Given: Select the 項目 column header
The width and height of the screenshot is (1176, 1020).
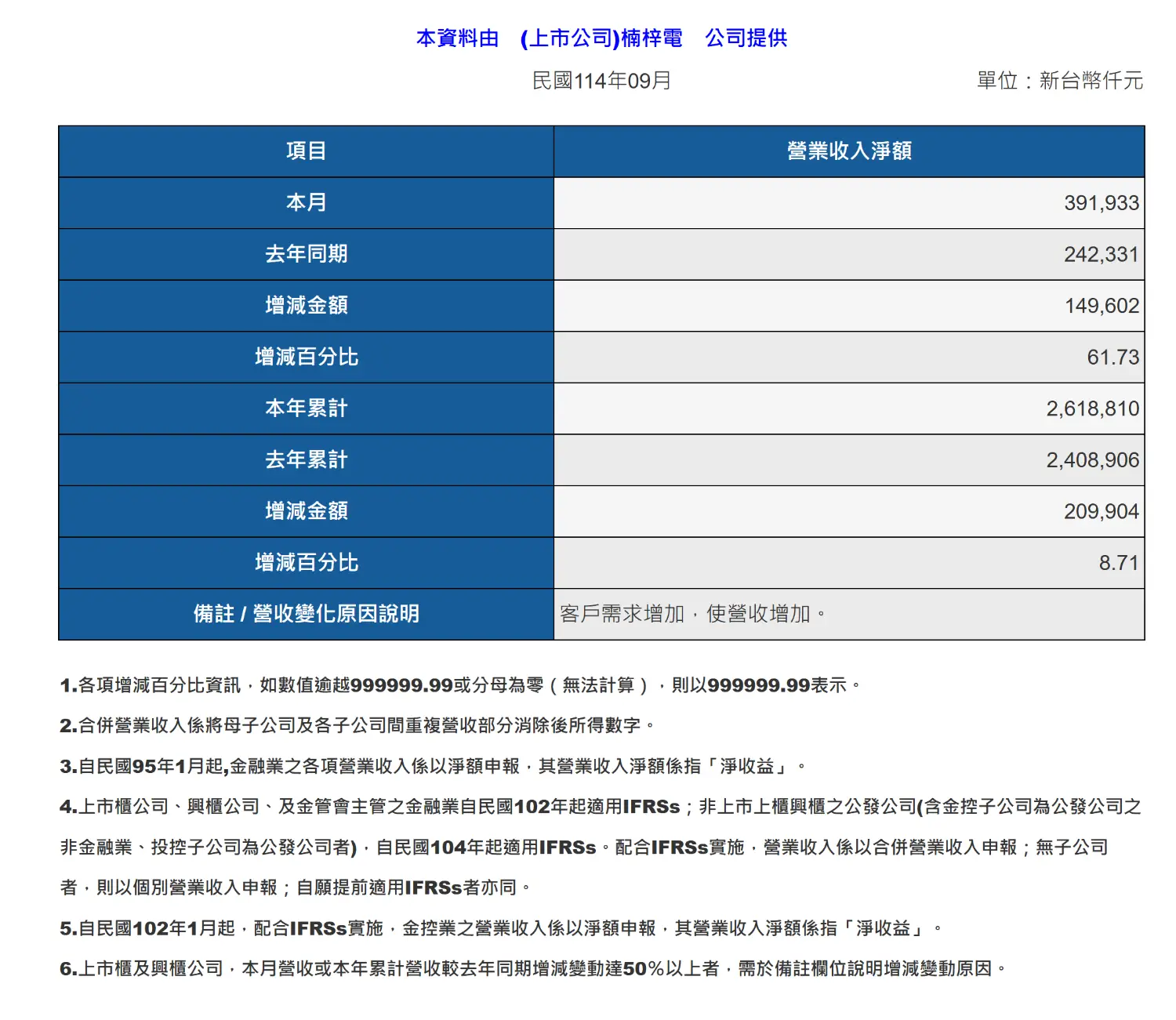Looking at the screenshot, I should coord(306,151).
